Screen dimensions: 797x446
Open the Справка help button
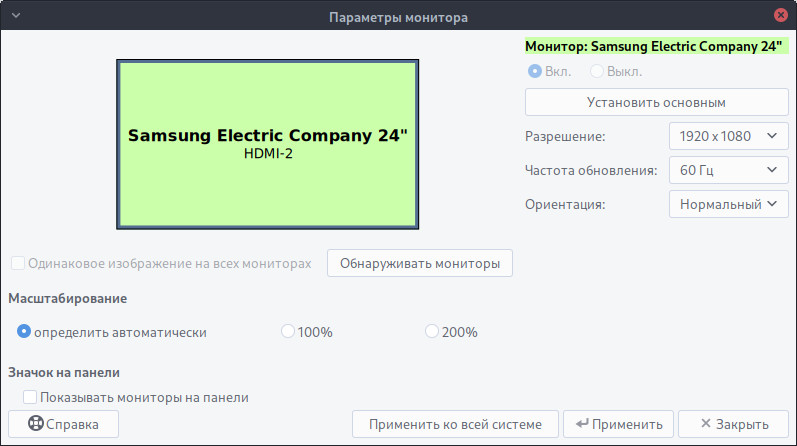(x=64, y=424)
